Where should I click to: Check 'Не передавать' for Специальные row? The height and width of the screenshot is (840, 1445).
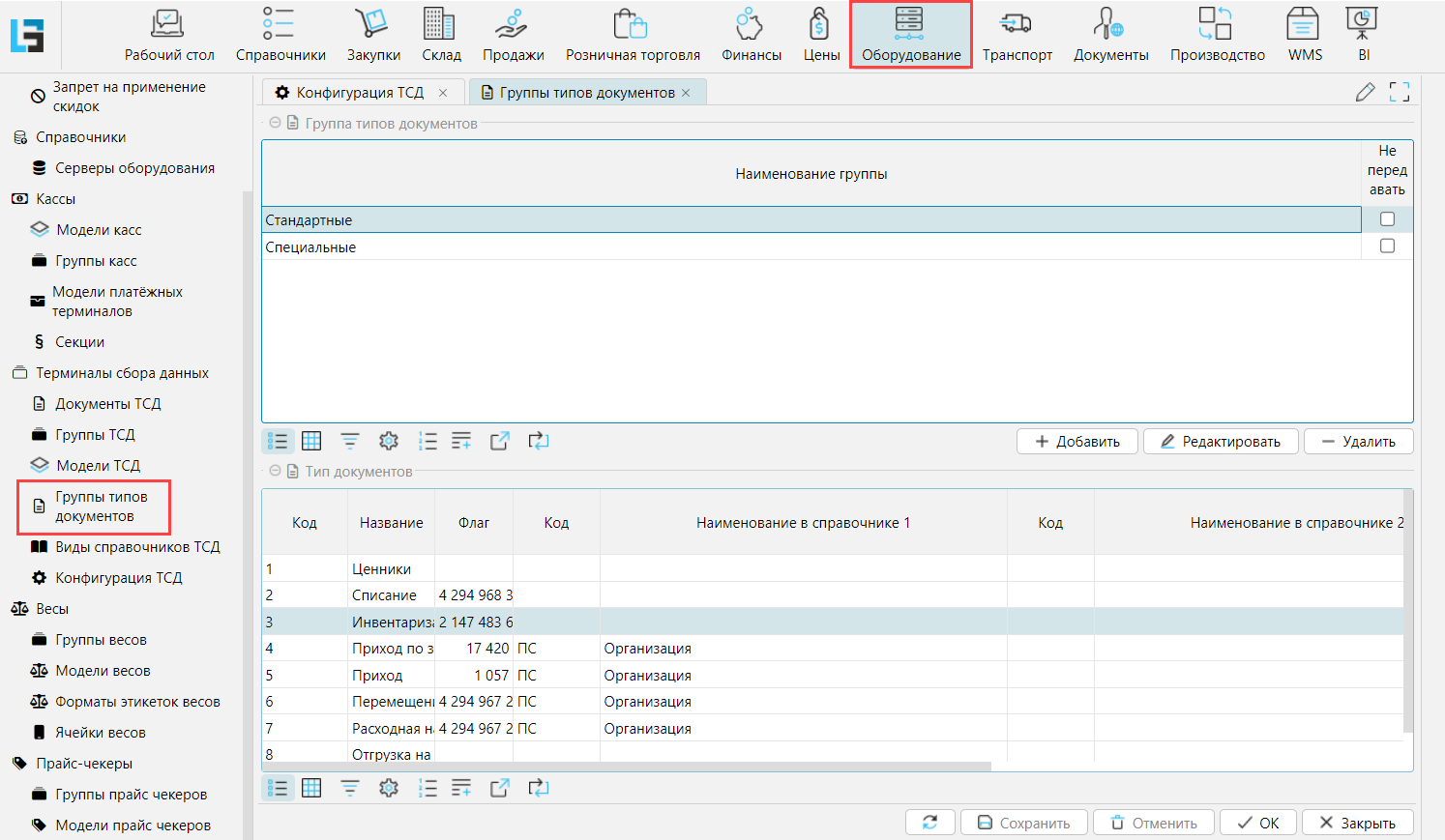[x=1387, y=246]
